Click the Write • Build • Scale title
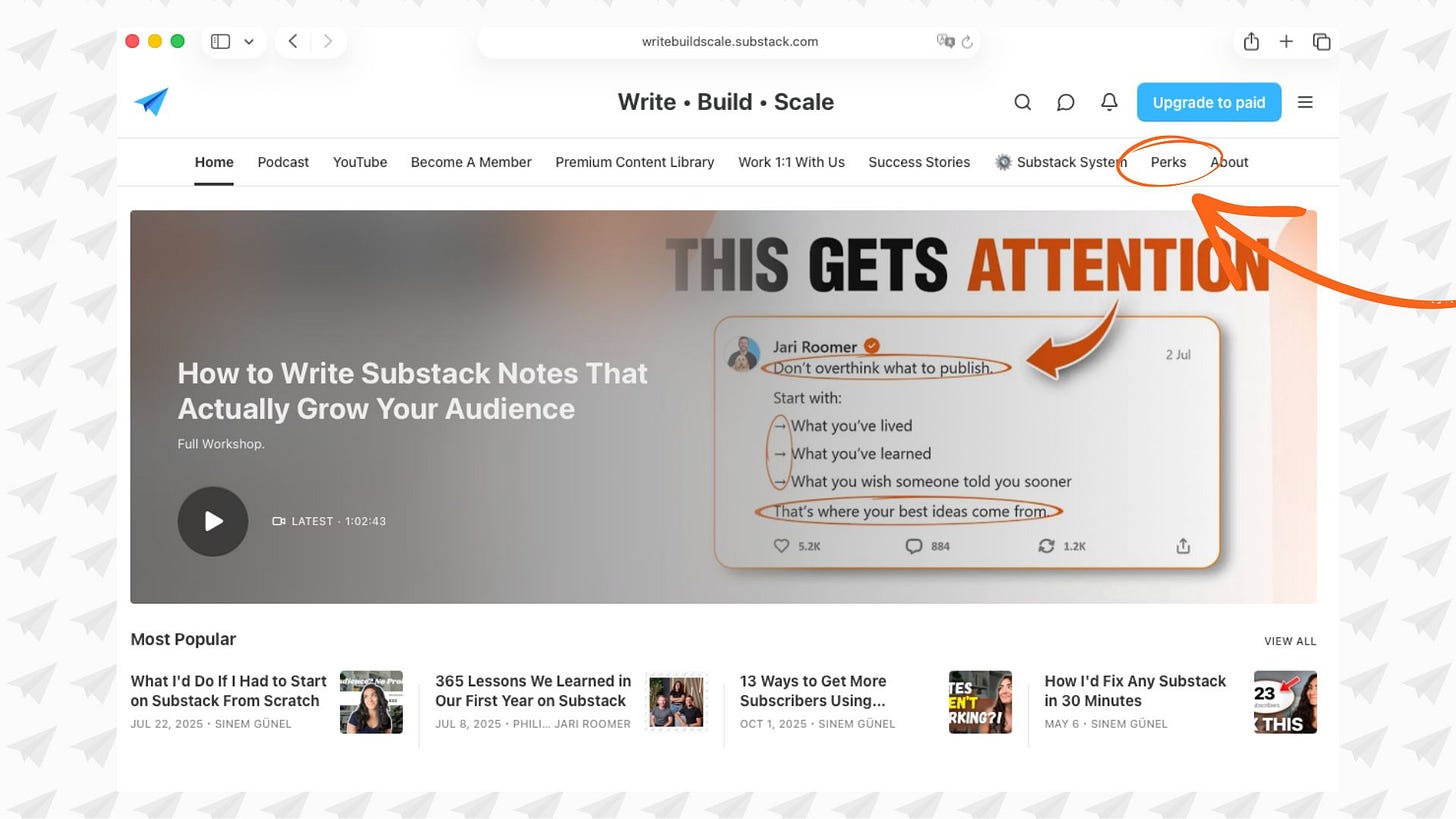Image resolution: width=1456 pixels, height=819 pixels. (726, 102)
